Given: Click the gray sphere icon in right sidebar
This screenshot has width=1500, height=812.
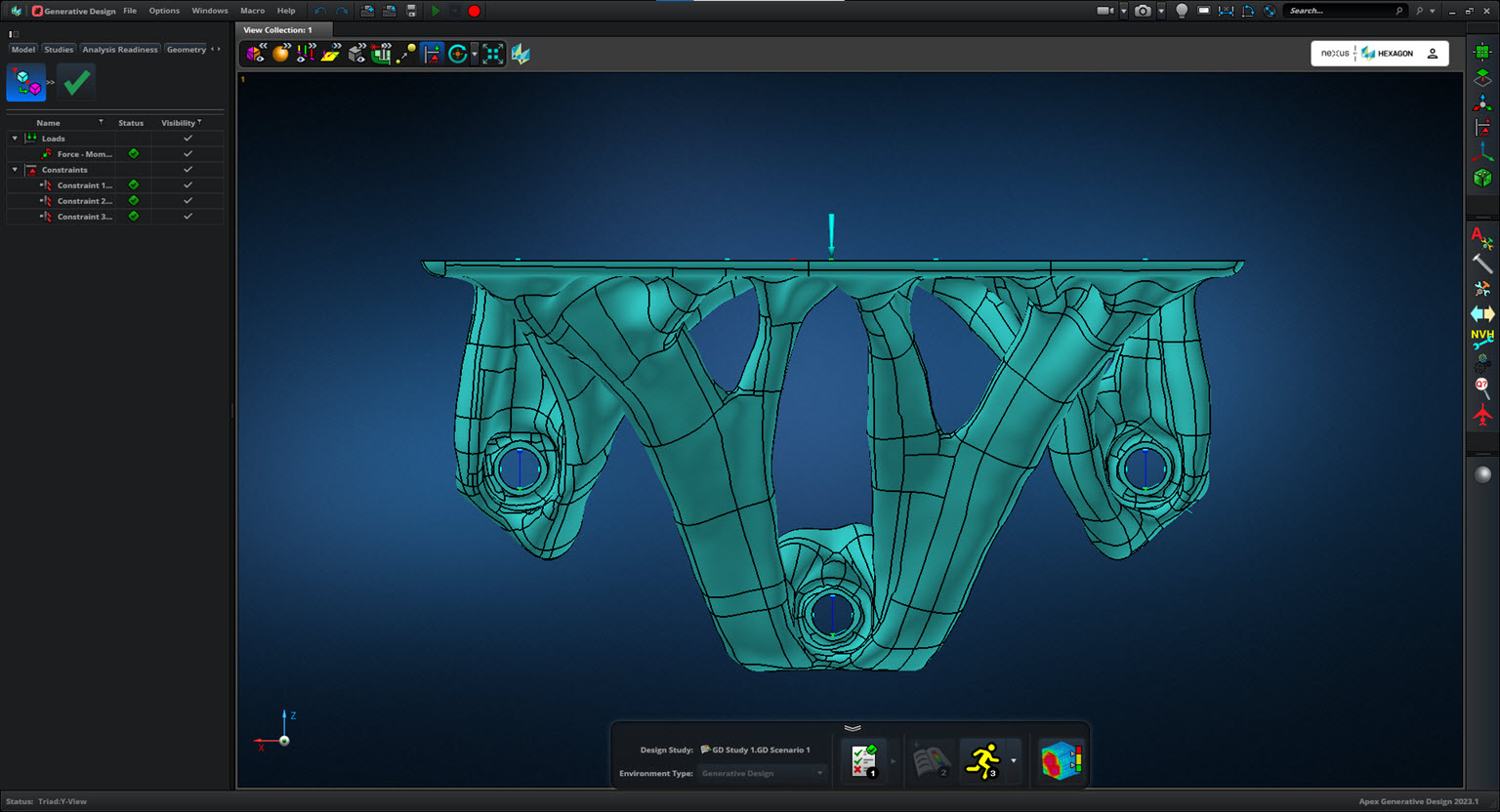Looking at the screenshot, I should [1482, 474].
